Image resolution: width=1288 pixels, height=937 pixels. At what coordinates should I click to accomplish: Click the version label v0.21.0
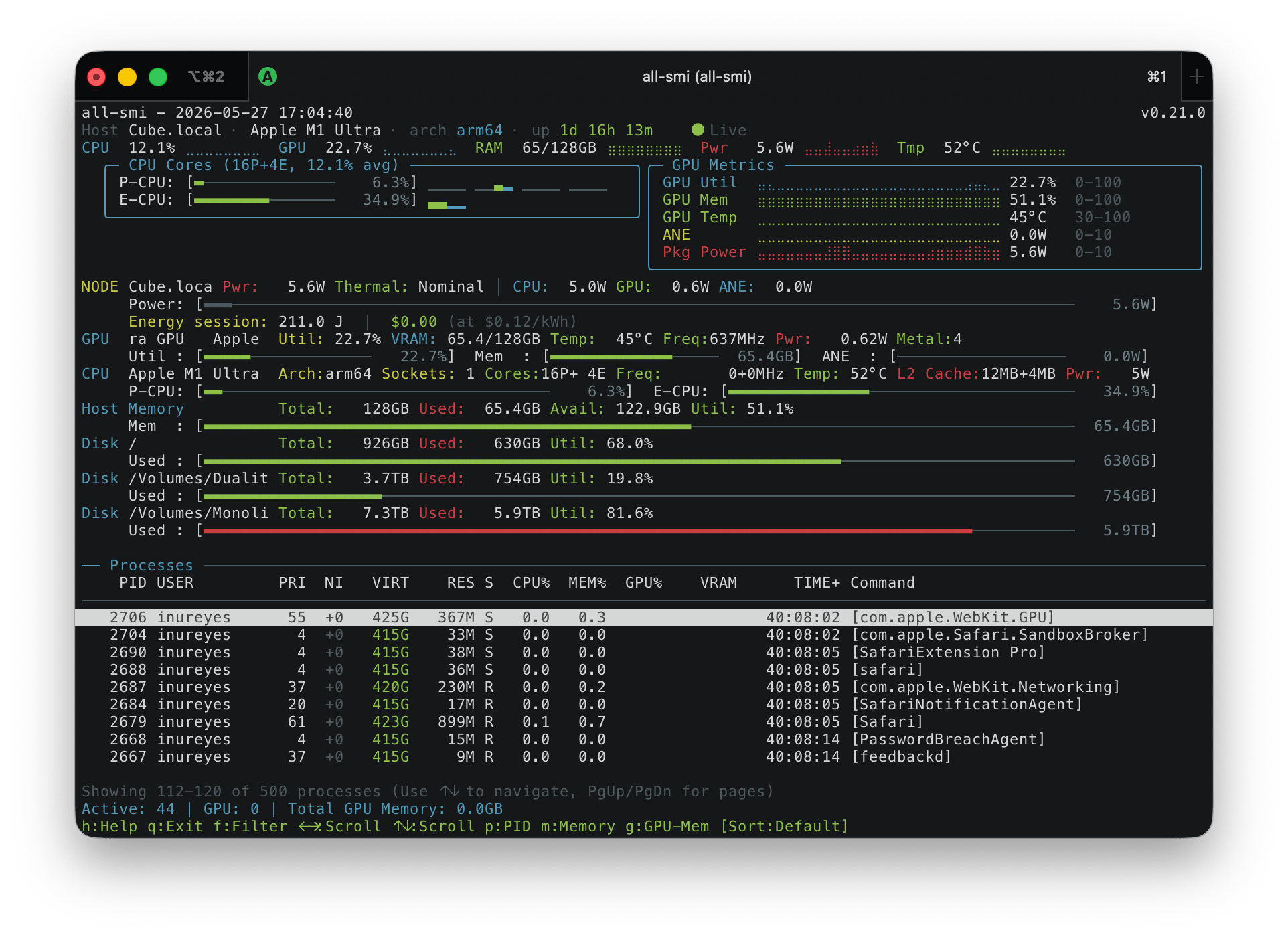[x=1173, y=113]
